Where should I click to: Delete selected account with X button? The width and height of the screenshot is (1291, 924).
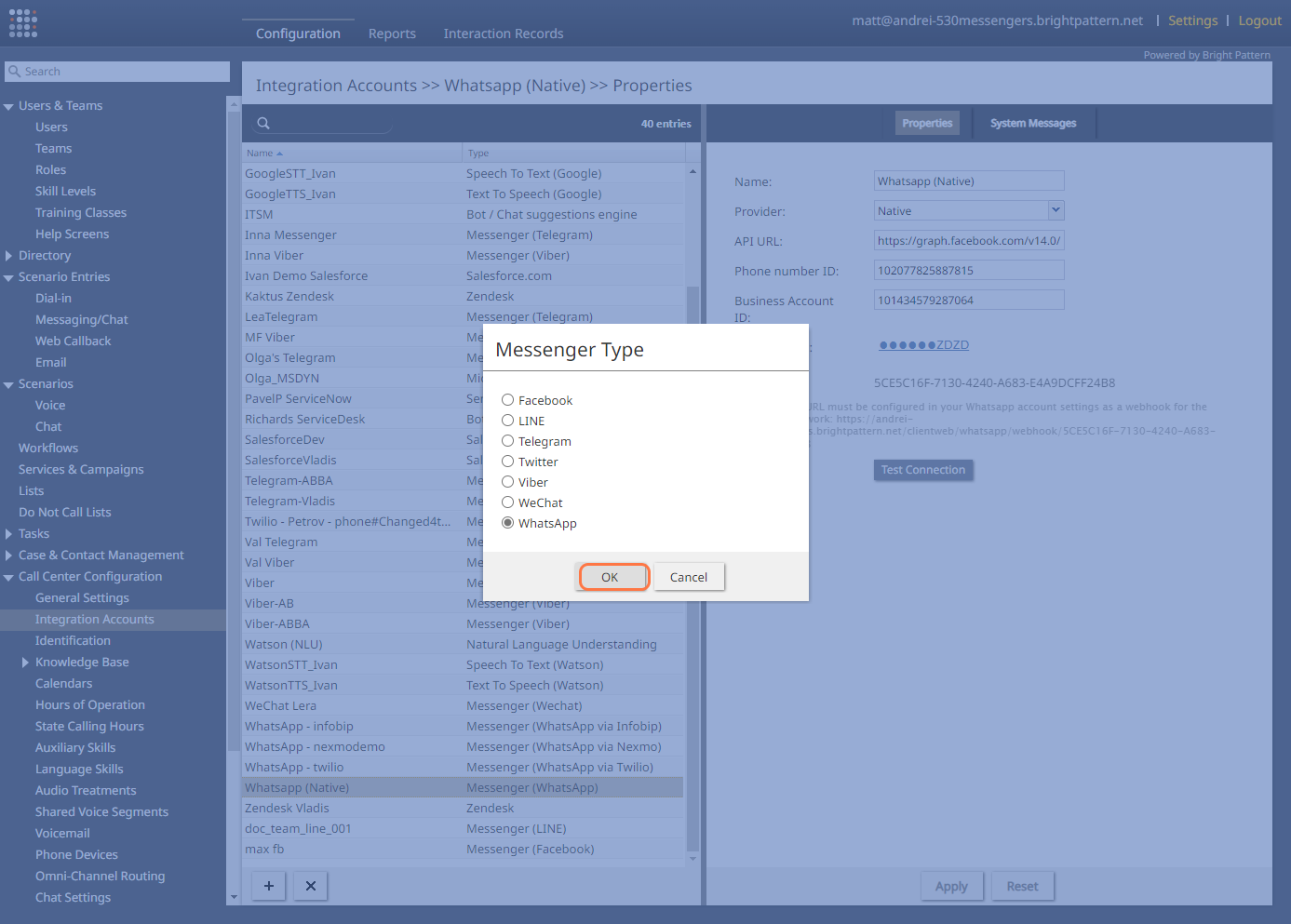pyautogui.click(x=311, y=886)
